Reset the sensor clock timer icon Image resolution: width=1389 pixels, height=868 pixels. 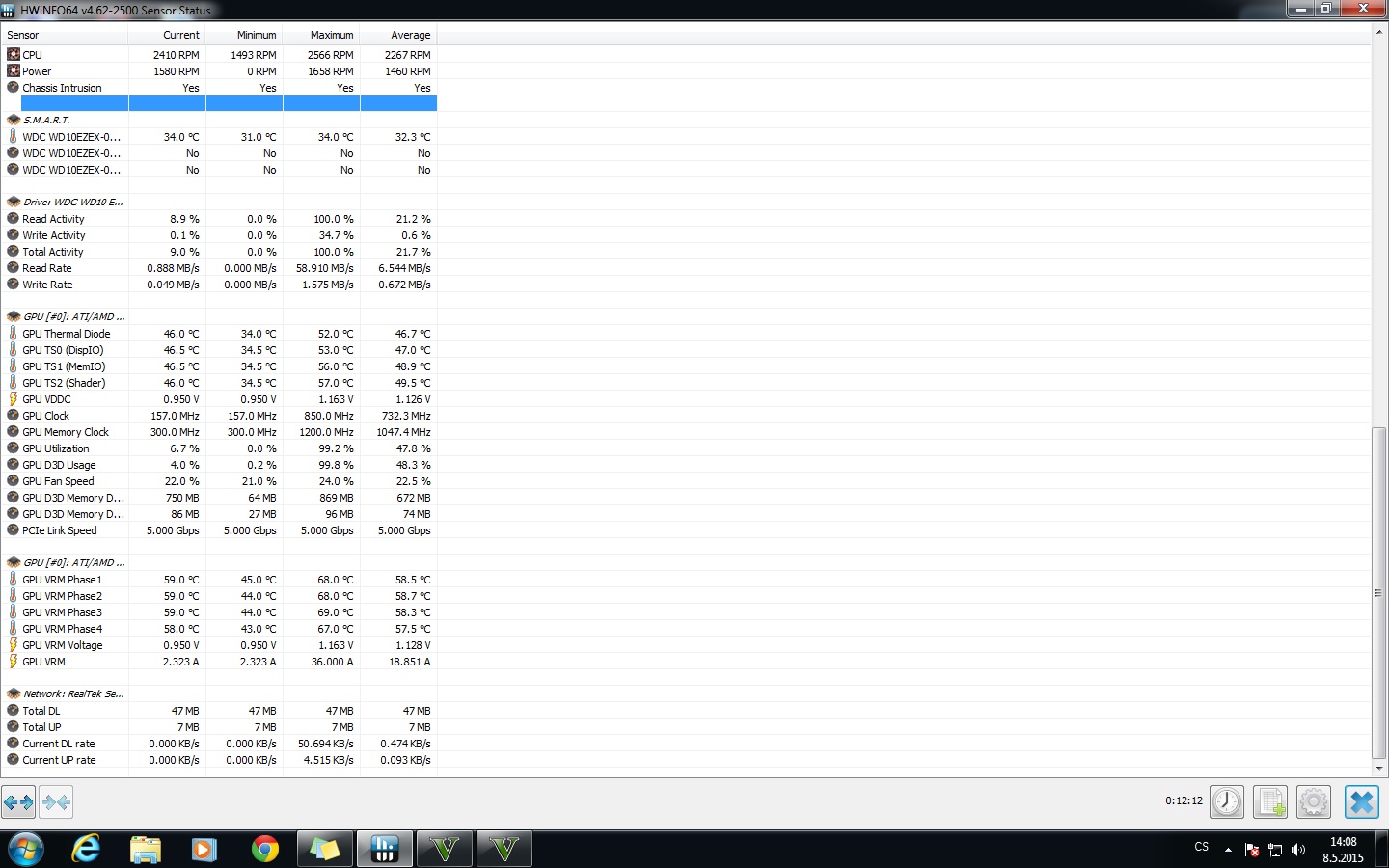point(1227,801)
